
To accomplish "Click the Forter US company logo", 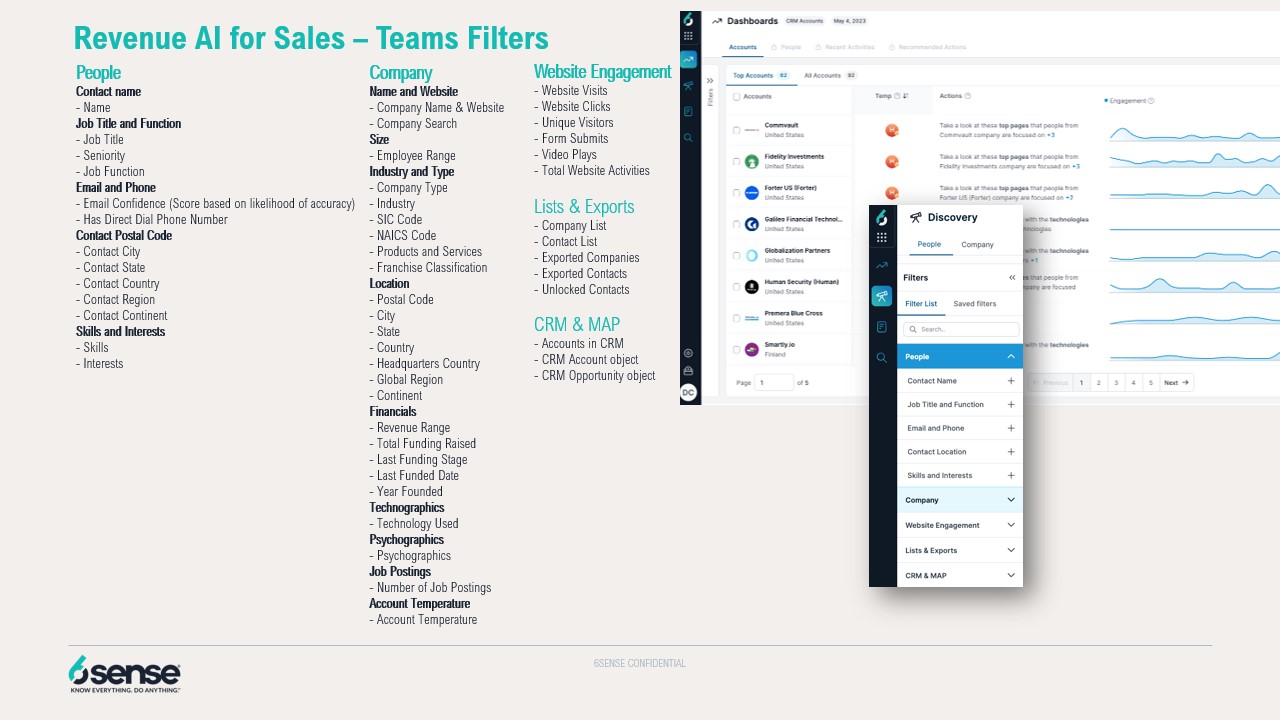I will [752, 192].
